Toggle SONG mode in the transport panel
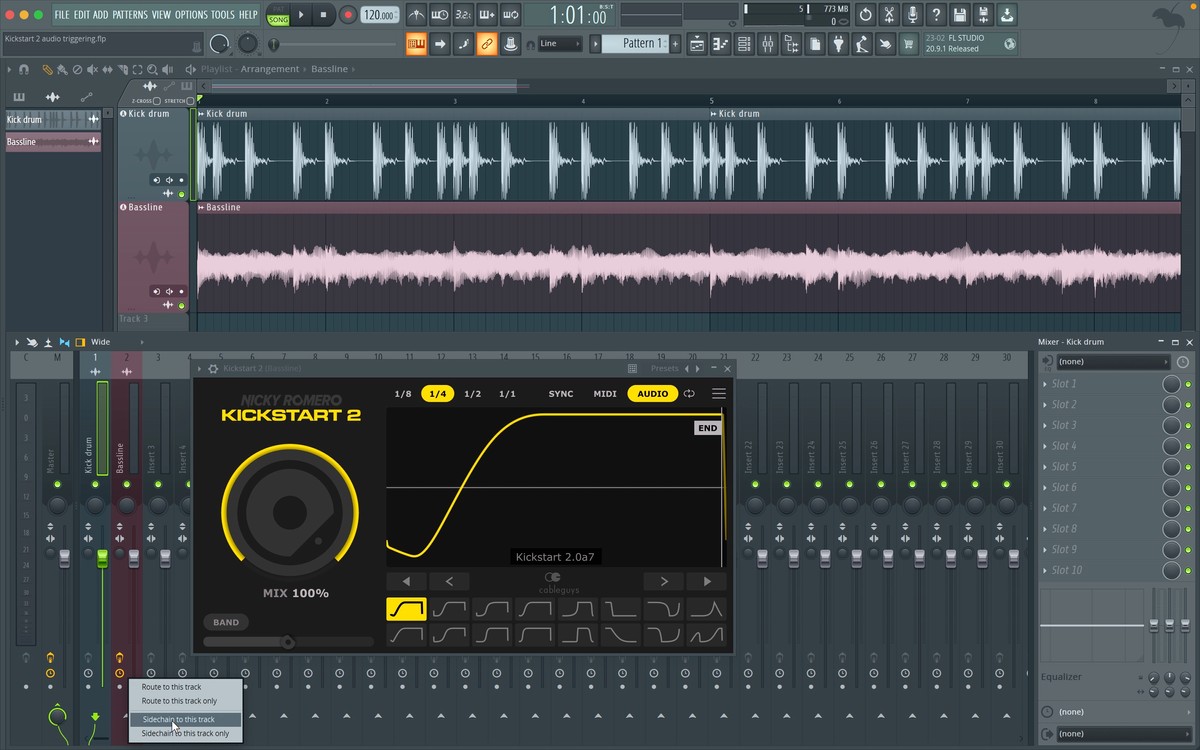This screenshot has height=750, width=1200. pyautogui.click(x=278, y=20)
